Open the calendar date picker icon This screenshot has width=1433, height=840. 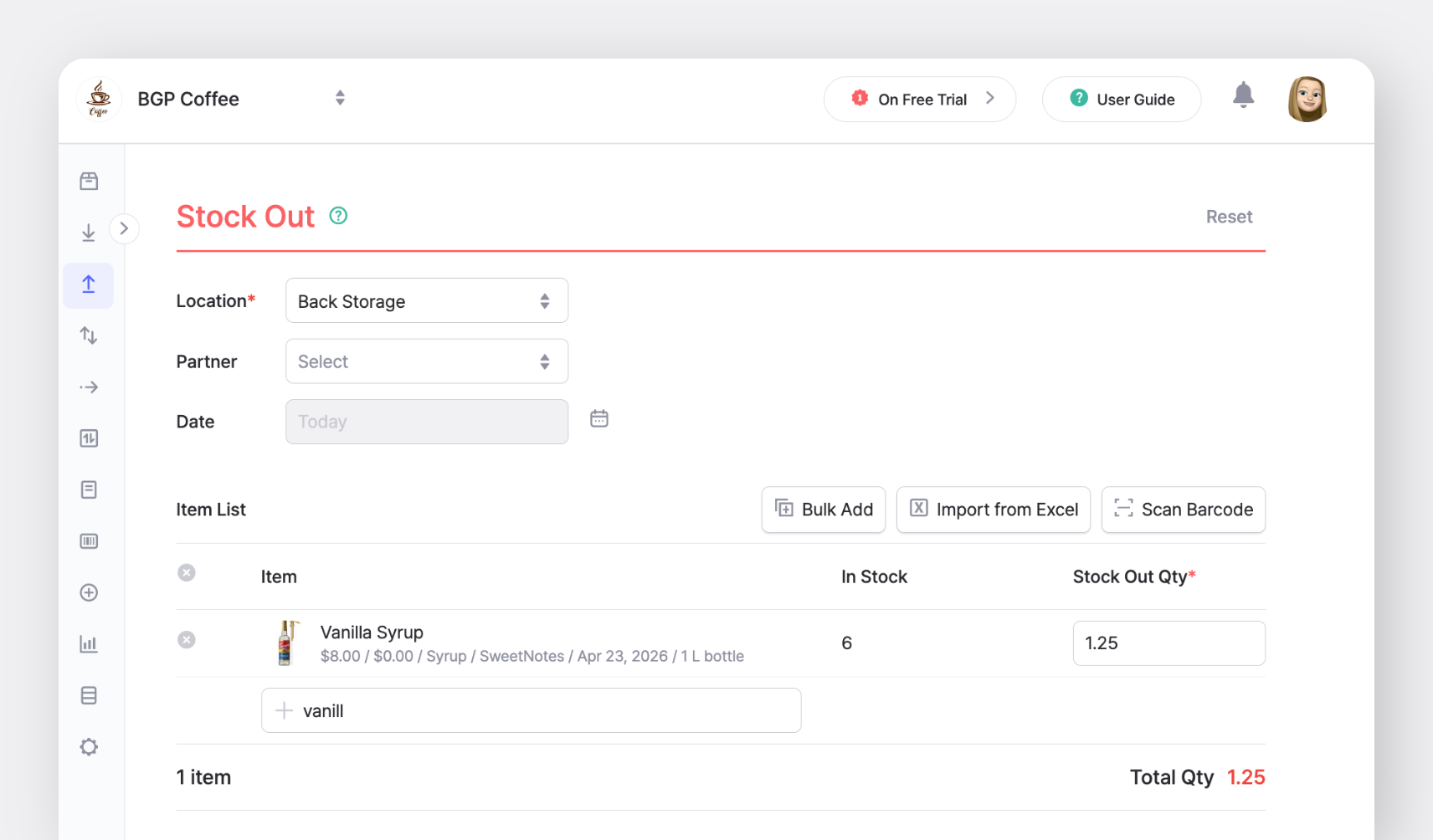[x=599, y=419]
